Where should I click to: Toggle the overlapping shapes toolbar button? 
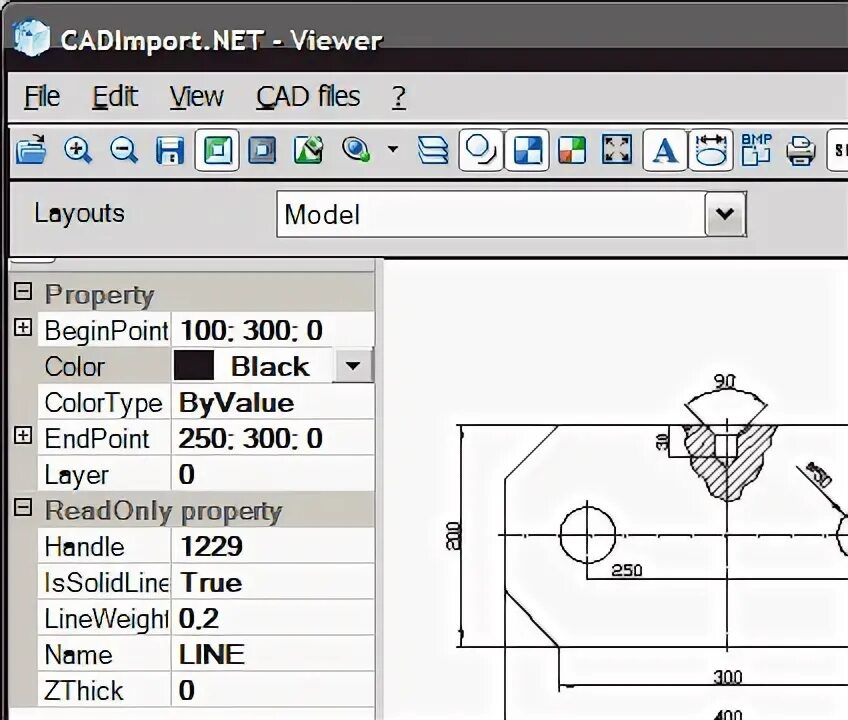click(x=480, y=150)
